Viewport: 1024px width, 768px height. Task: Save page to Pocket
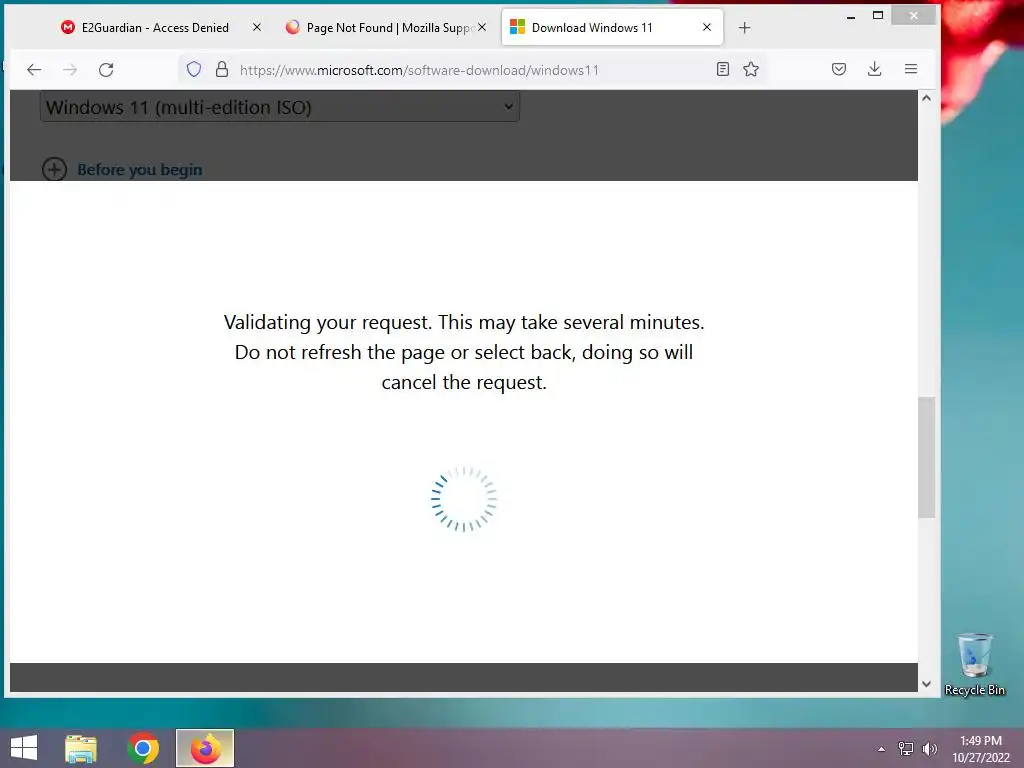(839, 69)
